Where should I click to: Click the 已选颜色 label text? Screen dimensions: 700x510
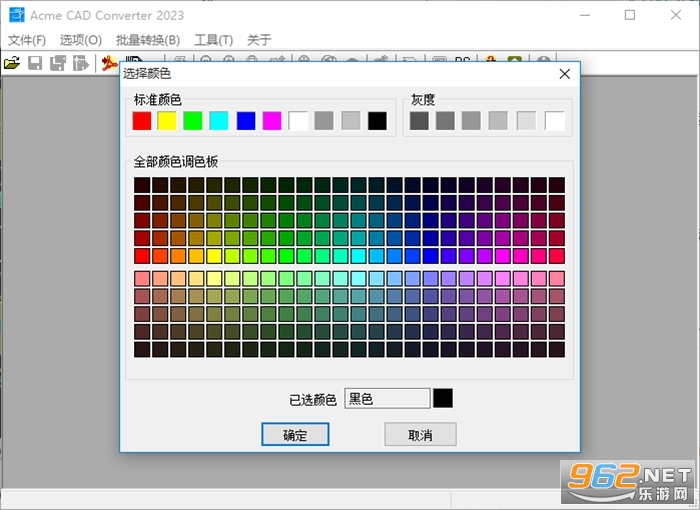[312, 399]
